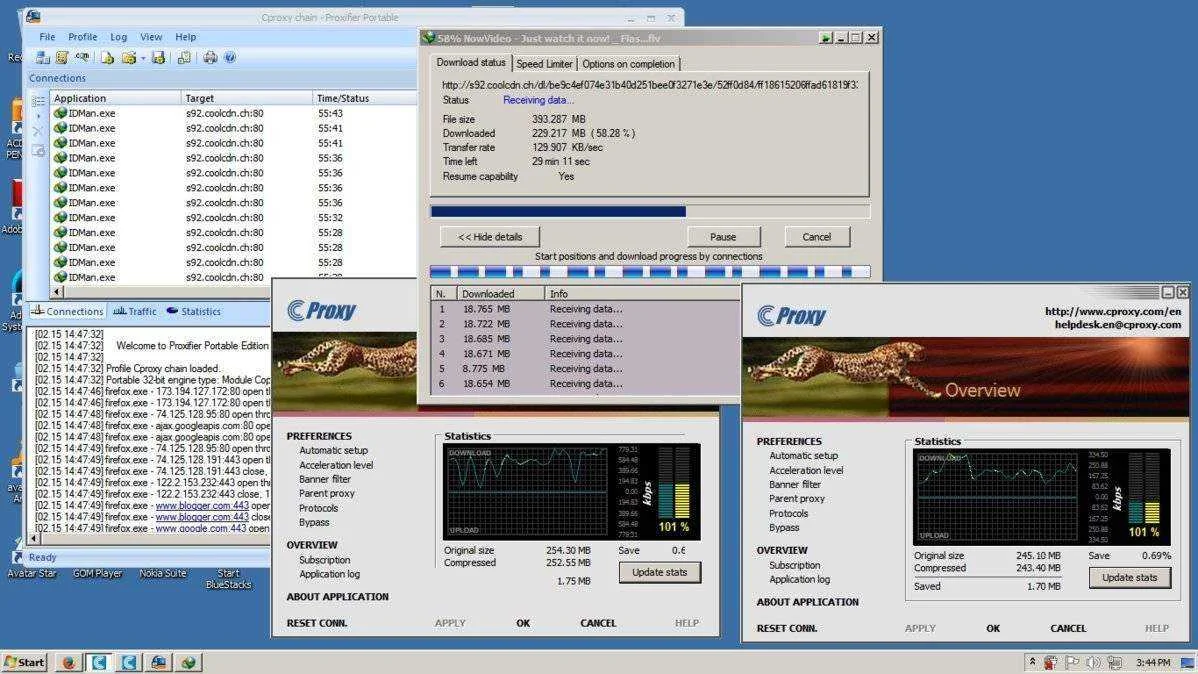Click OK in the Cproxy Overview window

[992, 628]
